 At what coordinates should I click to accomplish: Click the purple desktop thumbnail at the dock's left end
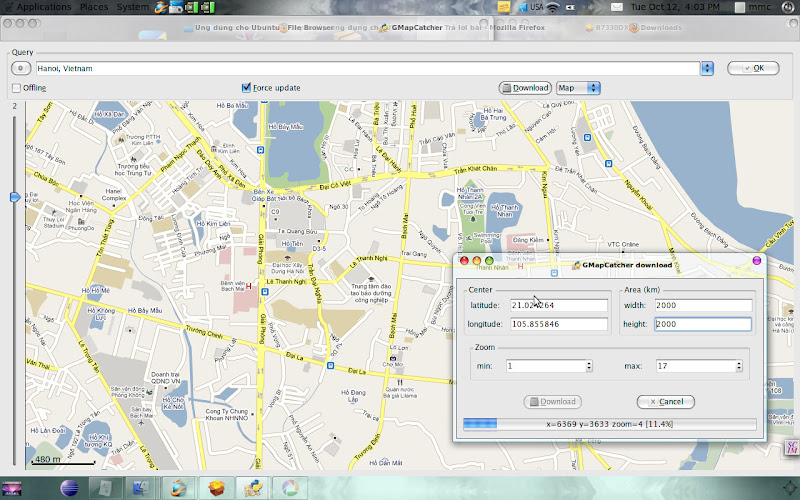tap(11, 489)
